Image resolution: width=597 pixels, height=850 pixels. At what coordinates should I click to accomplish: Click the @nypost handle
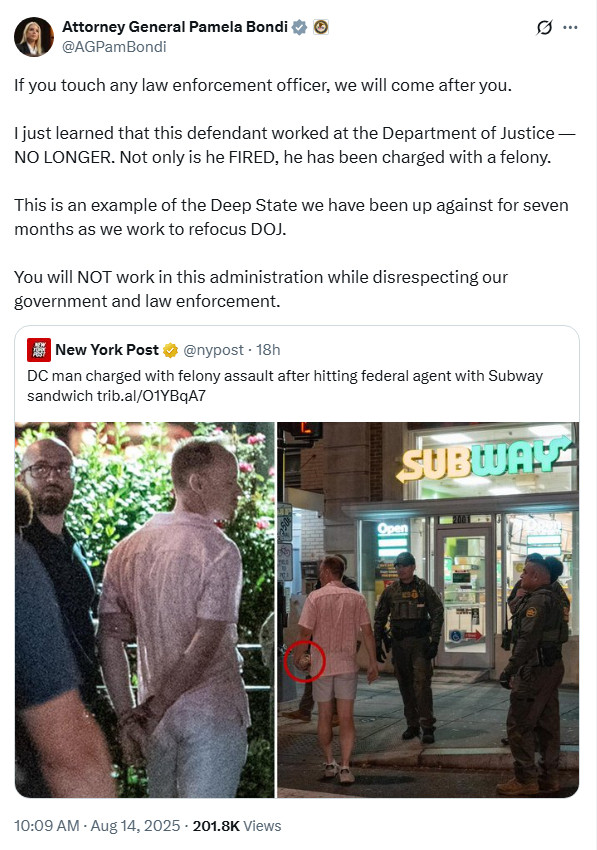213,350
